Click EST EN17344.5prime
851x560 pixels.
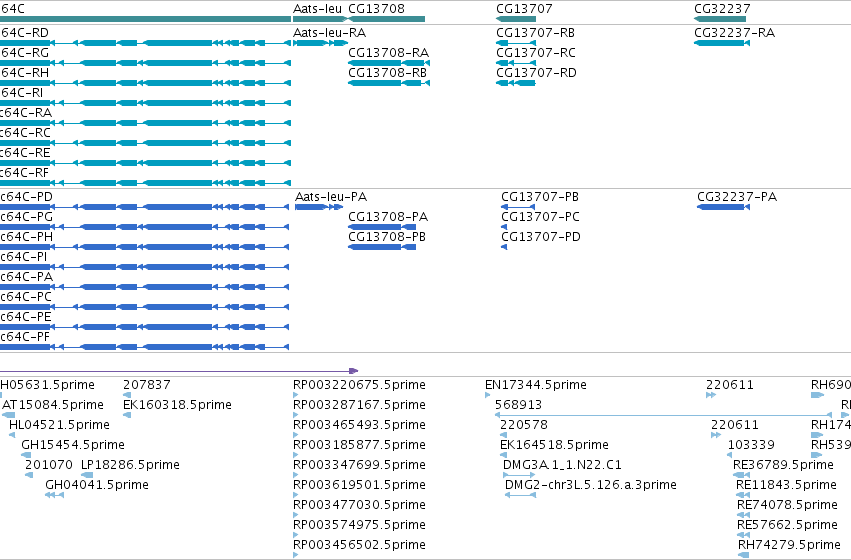[x=536, y=385]
